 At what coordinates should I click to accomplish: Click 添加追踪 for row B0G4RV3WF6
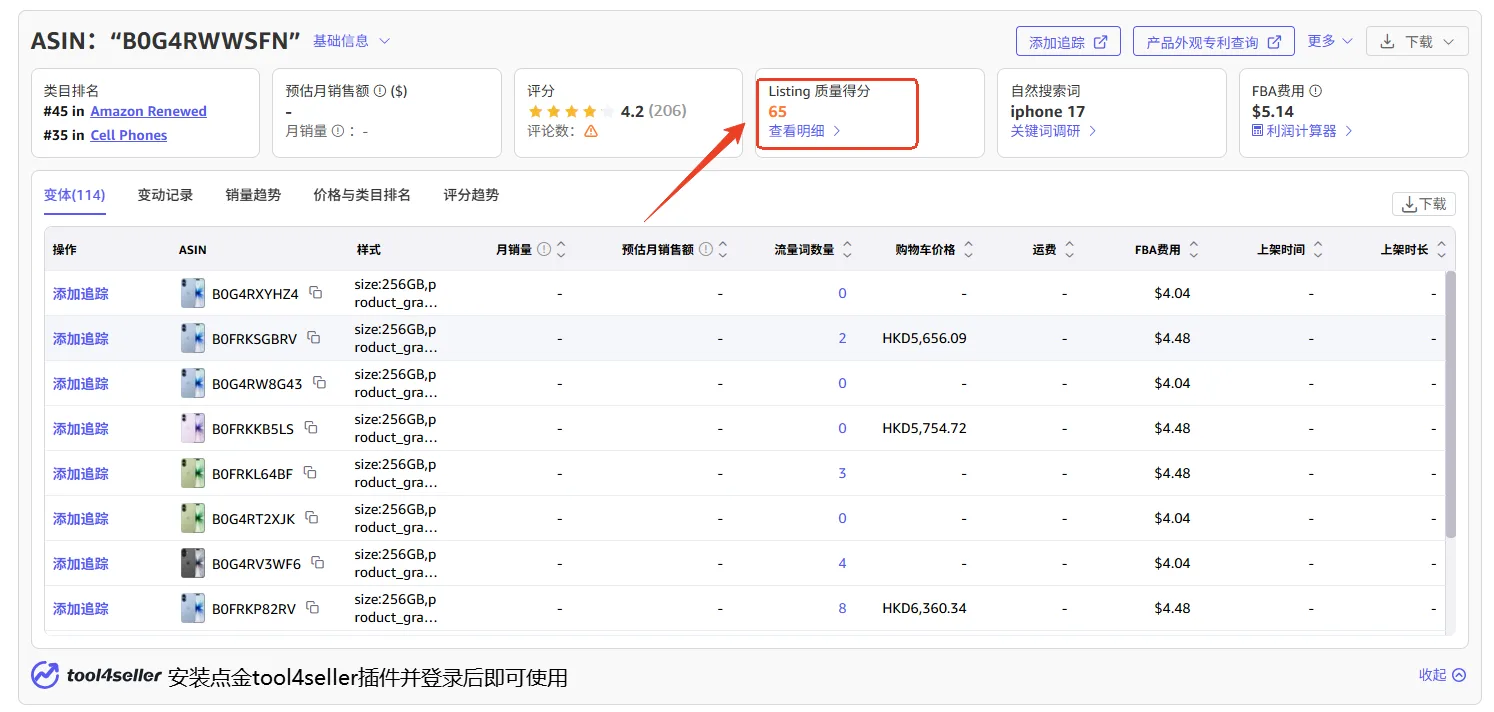[81, 563]
